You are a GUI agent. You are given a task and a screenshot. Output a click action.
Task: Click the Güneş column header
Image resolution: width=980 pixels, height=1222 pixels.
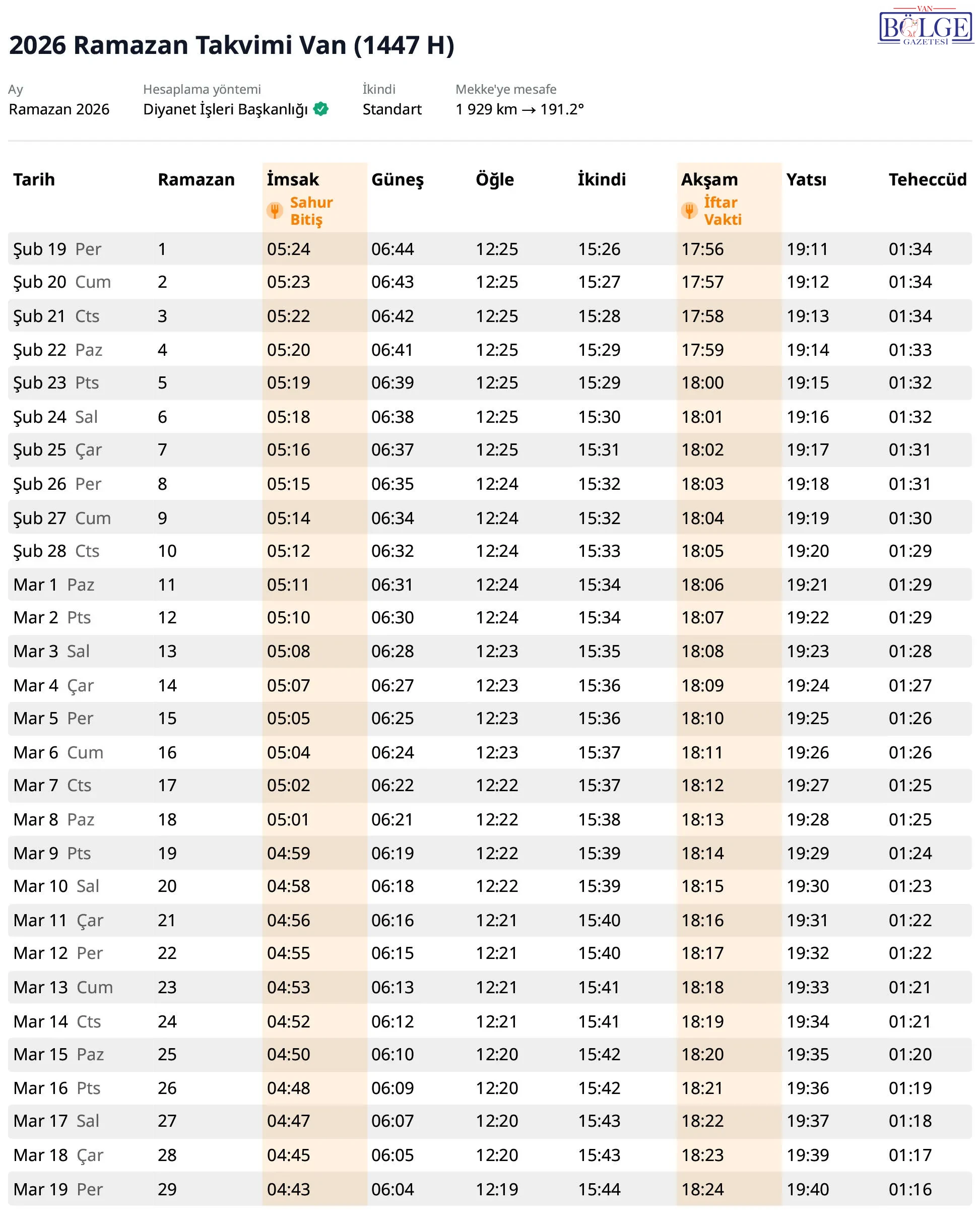pos(397,180)
